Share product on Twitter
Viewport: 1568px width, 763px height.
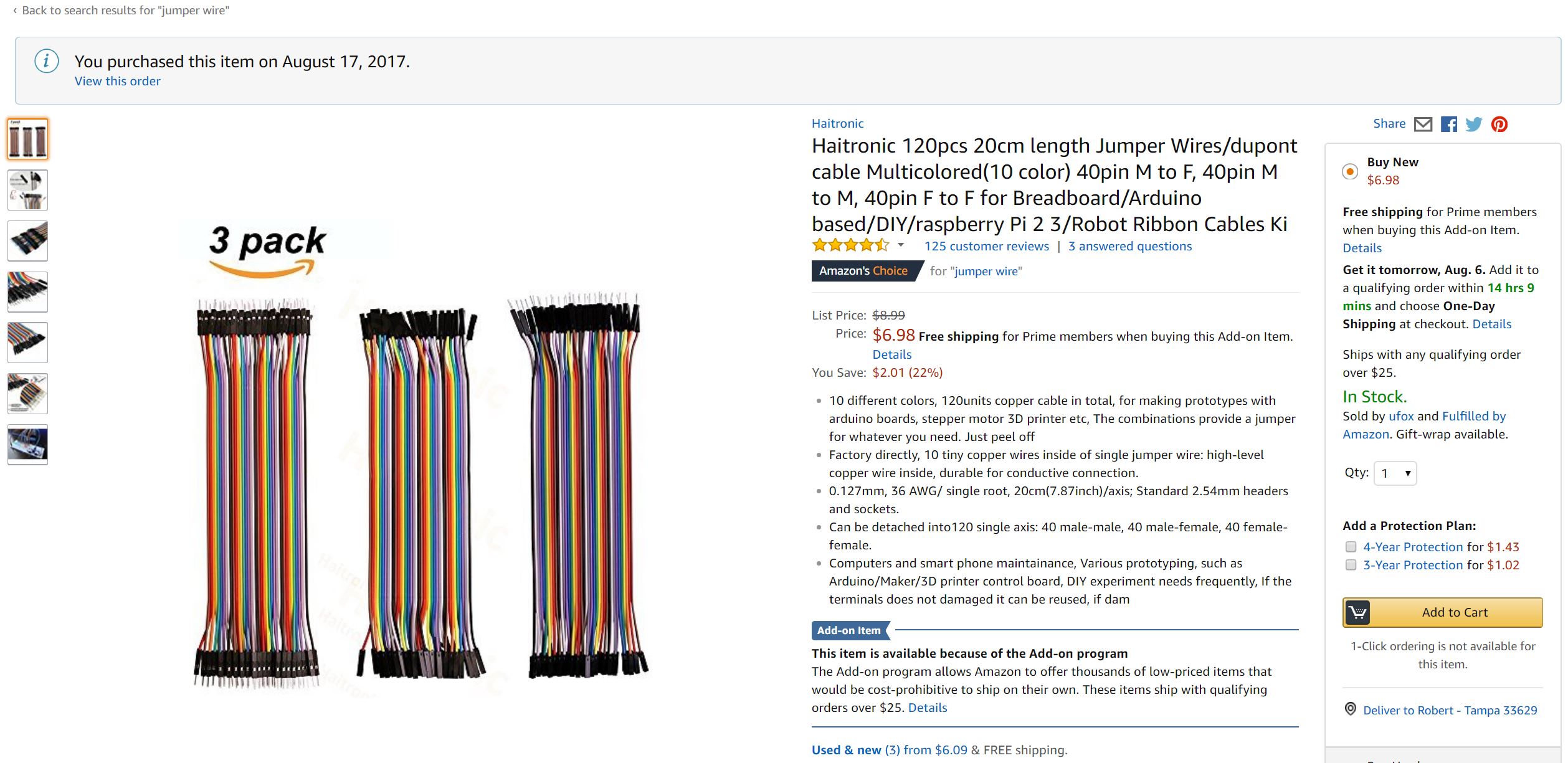click(x=1474, y=125)
